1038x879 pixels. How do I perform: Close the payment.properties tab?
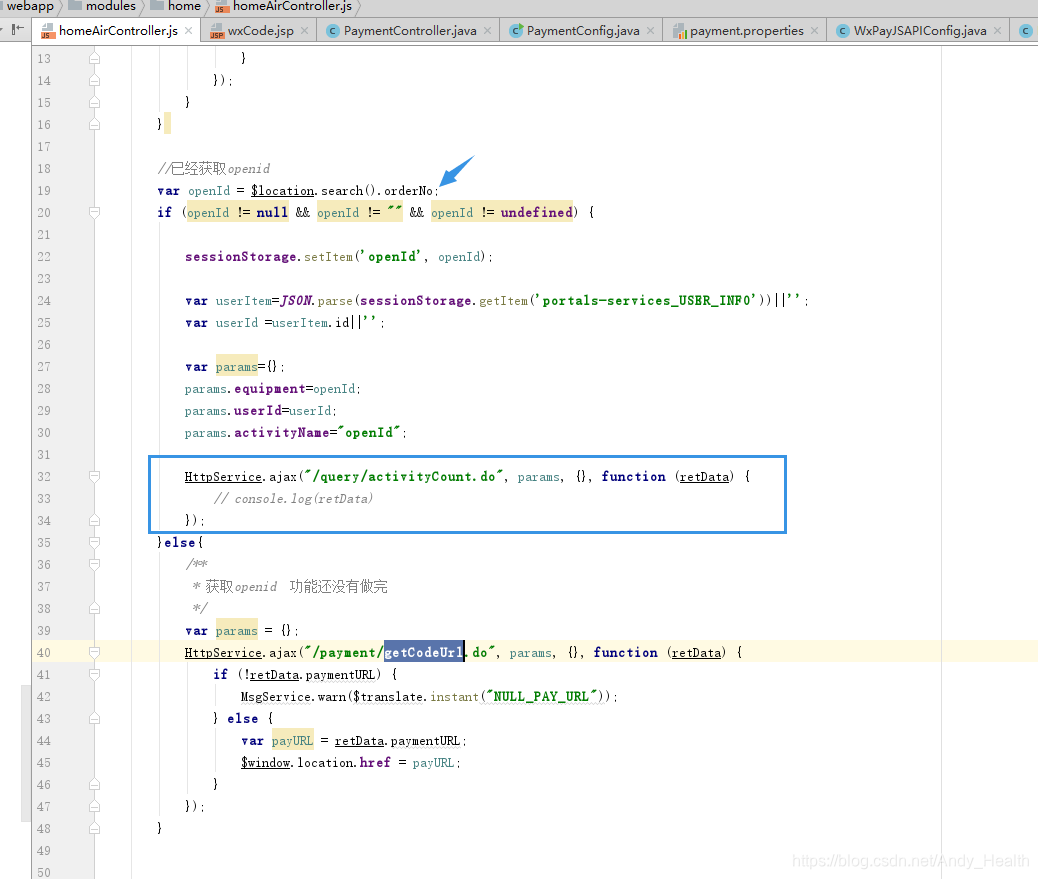pyautogui.click(x=814, y=30)
